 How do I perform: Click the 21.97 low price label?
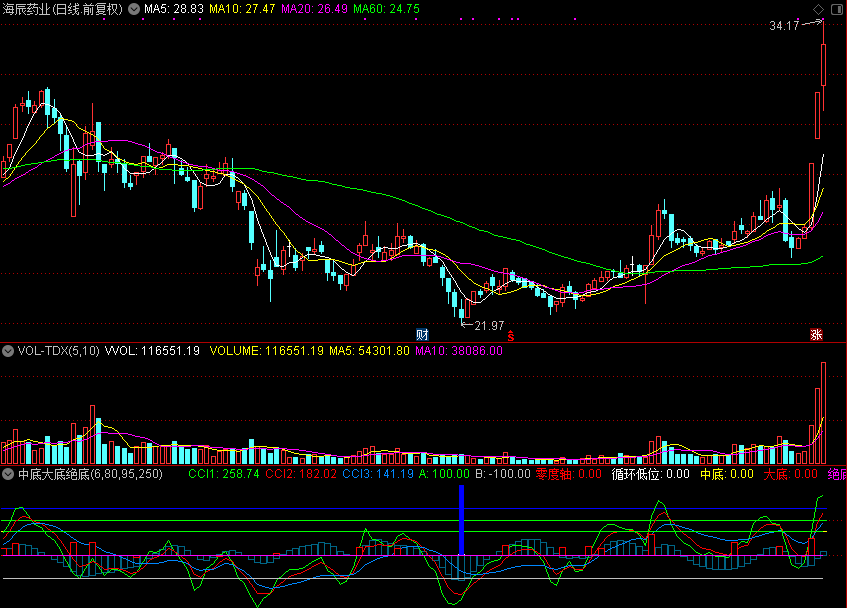[x=489, y=326]
